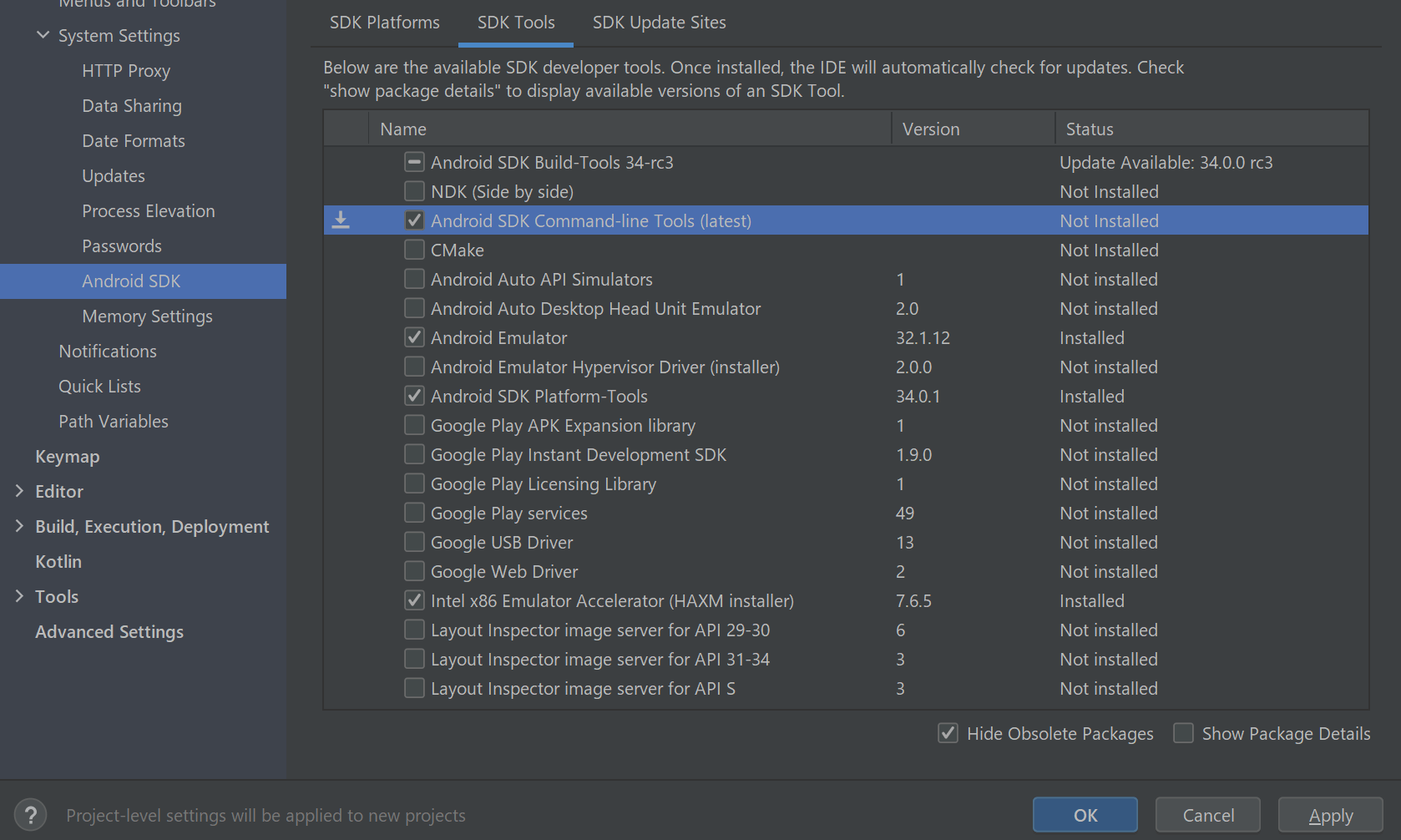Uncheck the Android Emulator package
1401x840 pixels.
[414, 337]
